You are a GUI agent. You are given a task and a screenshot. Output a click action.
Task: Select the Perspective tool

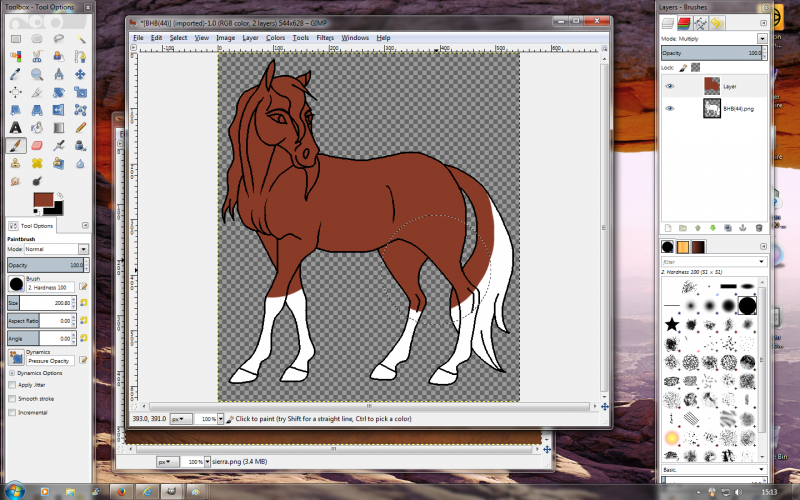coord(37,110)
